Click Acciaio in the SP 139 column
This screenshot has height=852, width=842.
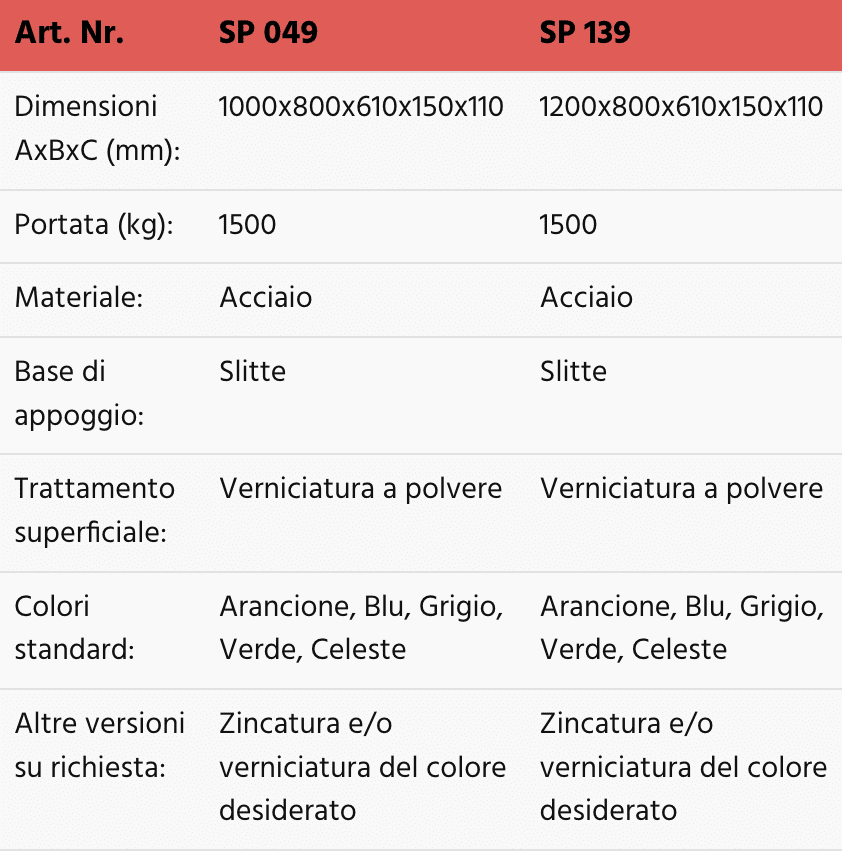[x=587, y=298]
